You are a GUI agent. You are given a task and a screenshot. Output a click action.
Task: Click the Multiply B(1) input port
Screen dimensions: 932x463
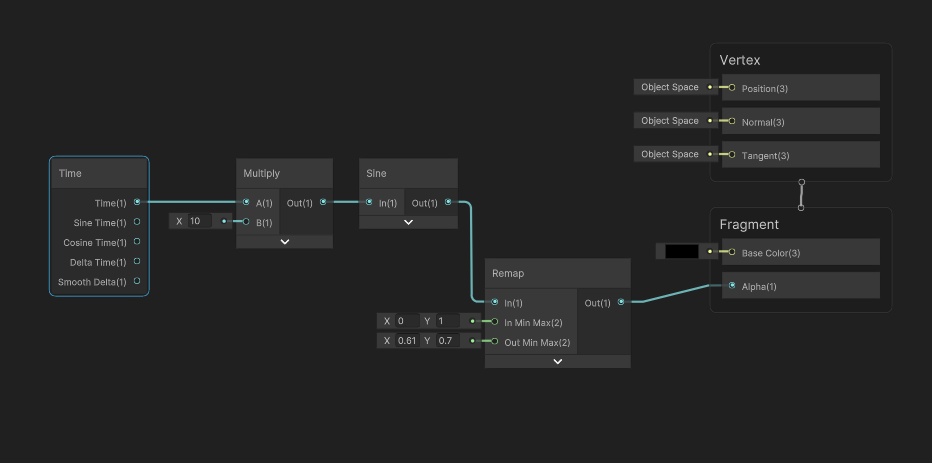(x=246, y=222)
